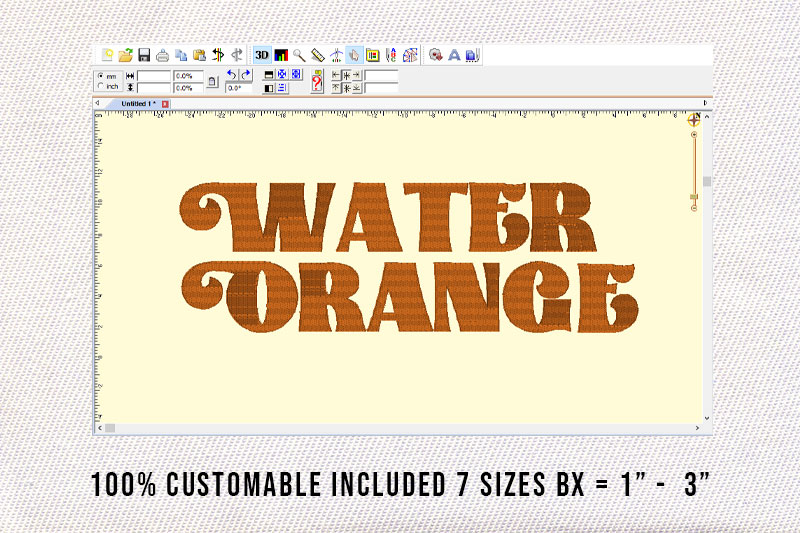Align objects to top edge

336,88
